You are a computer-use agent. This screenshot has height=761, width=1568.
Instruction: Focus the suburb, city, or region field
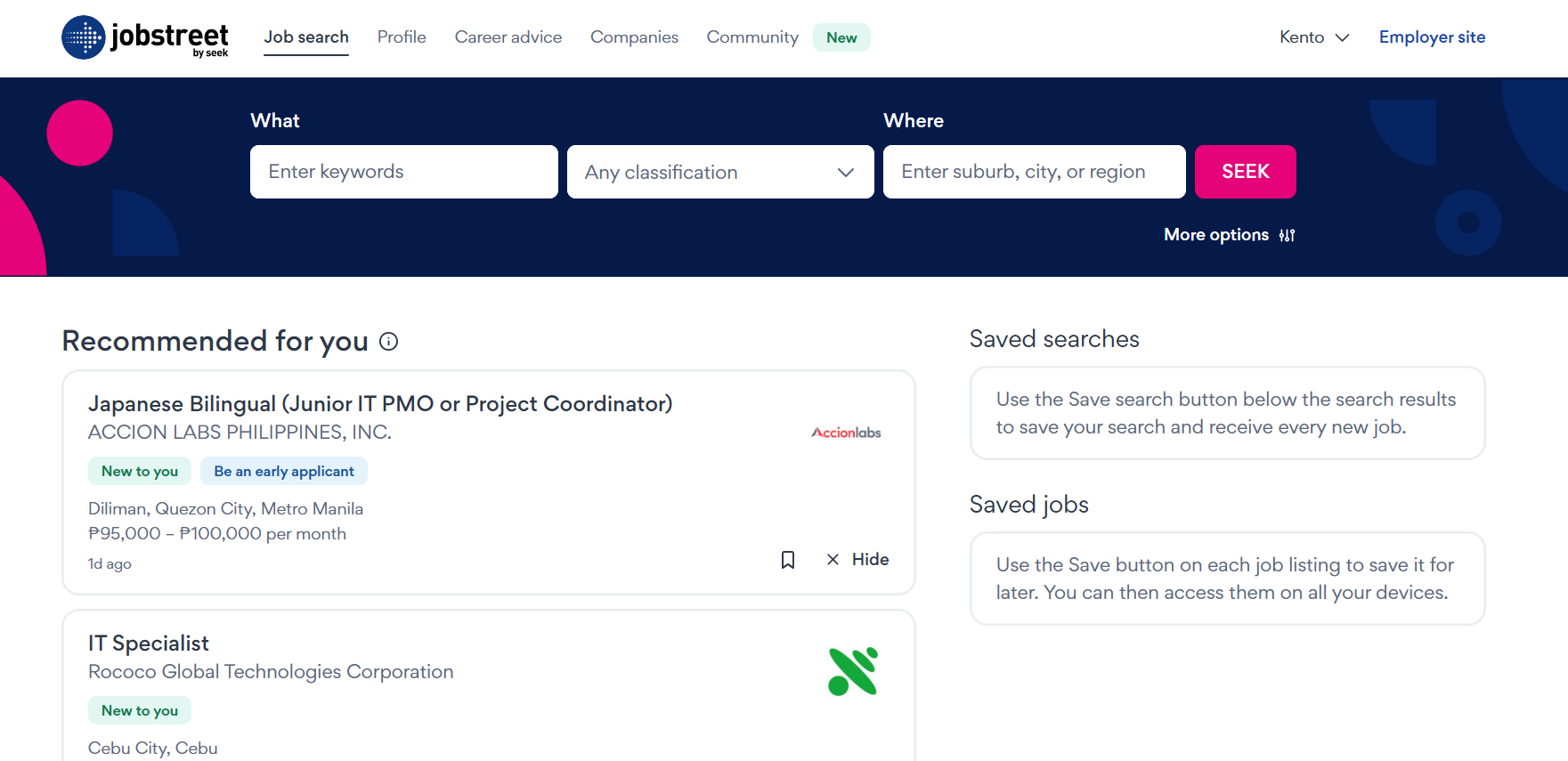[1034, 172]
